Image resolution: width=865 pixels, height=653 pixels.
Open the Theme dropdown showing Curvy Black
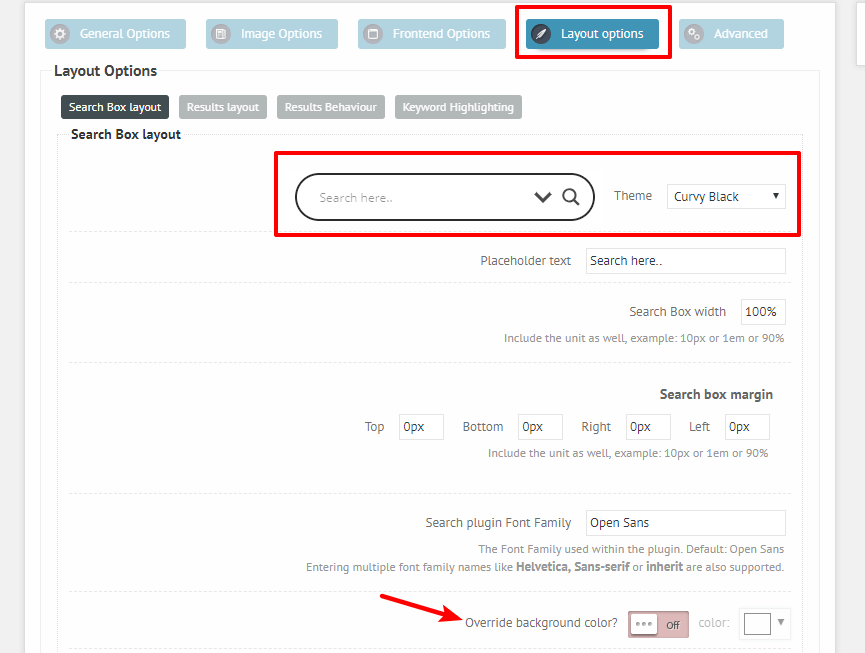coord(725,196)
